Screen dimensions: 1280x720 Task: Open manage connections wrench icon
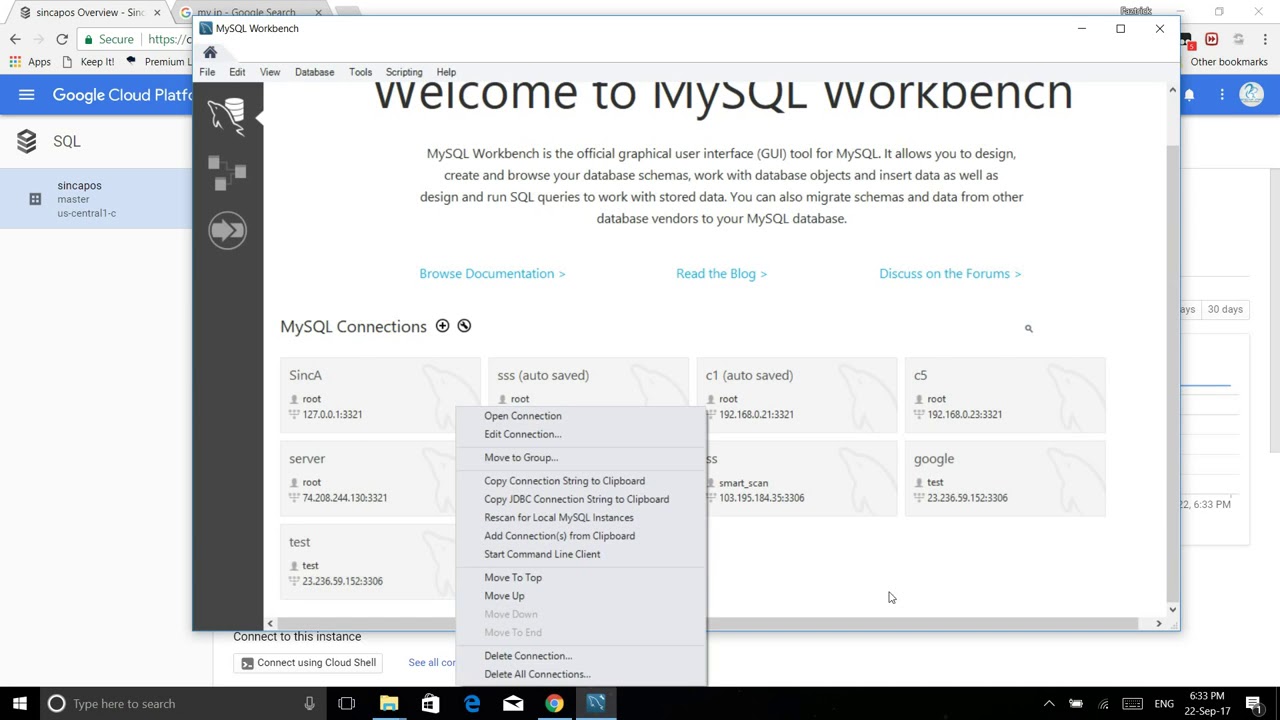pos(464,326)
